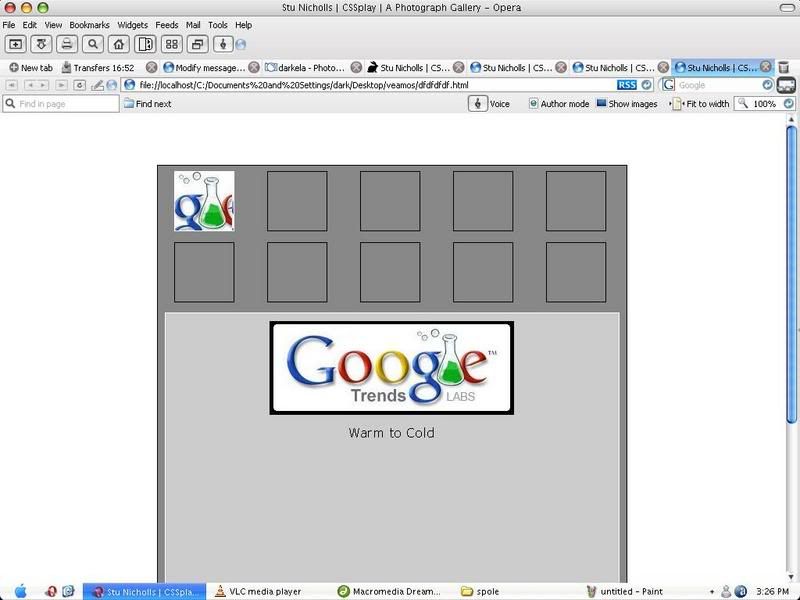Screen dimensions: 800x600
Task: Click the new page toolbar icon
Action: [16, 44]
